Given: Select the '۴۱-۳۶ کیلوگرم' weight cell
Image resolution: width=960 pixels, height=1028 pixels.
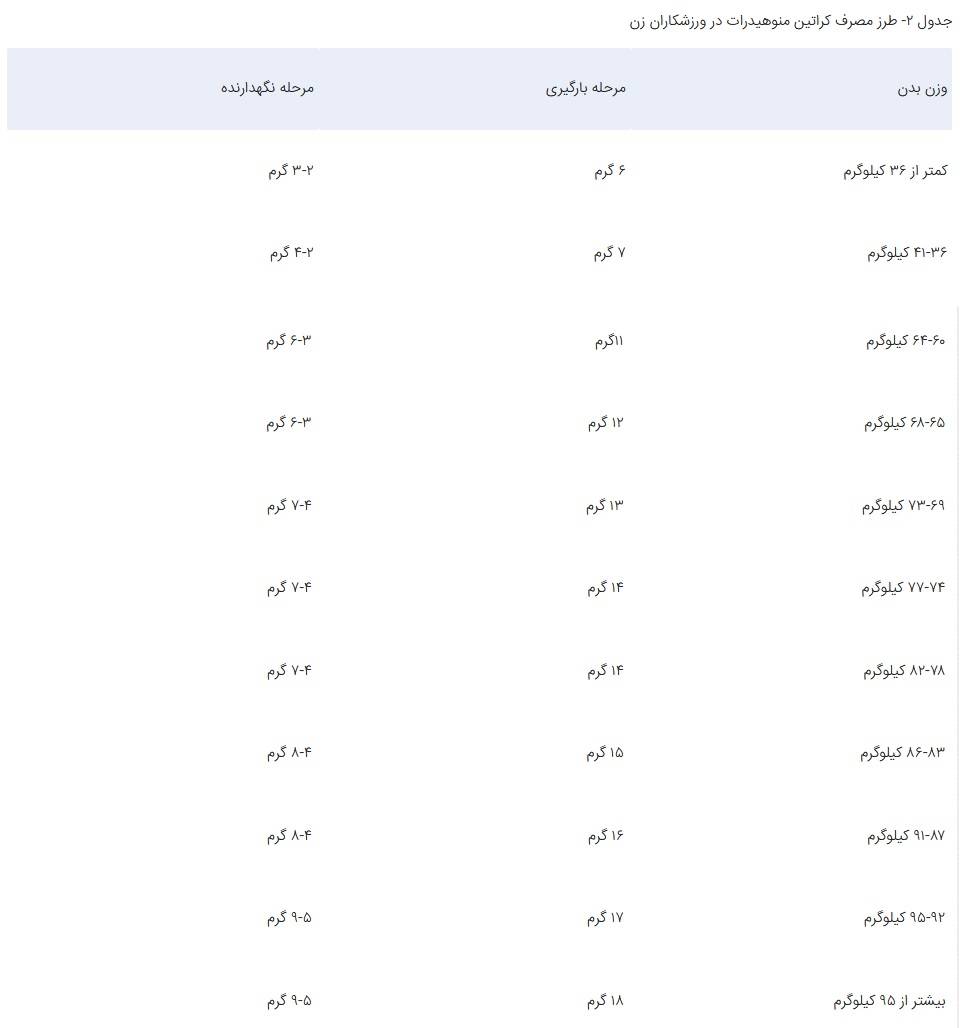Looking at the screenshot, I should (906, 253).
